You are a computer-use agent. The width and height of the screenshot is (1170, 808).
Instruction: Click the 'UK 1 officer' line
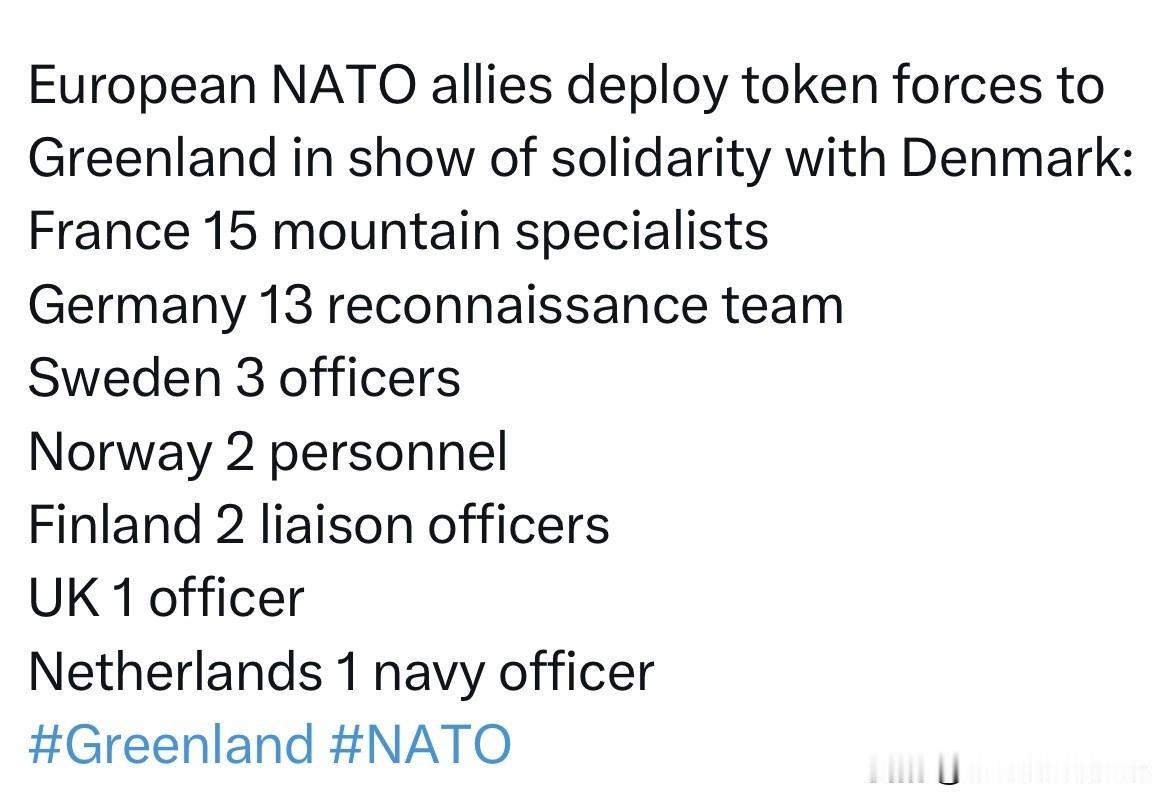[166, 598]
